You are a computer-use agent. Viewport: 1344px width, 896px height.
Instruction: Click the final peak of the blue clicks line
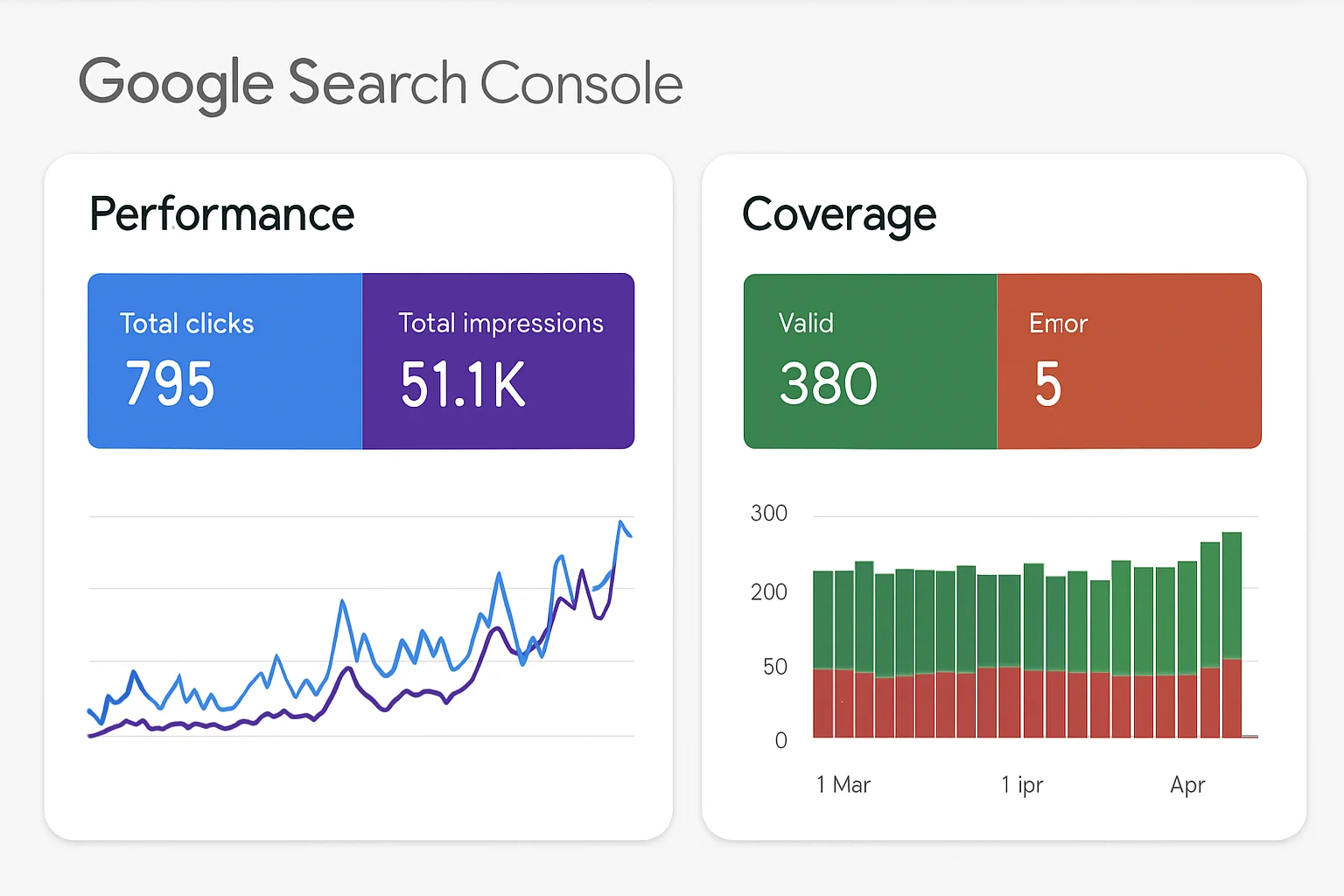click(x=621, y=522)
